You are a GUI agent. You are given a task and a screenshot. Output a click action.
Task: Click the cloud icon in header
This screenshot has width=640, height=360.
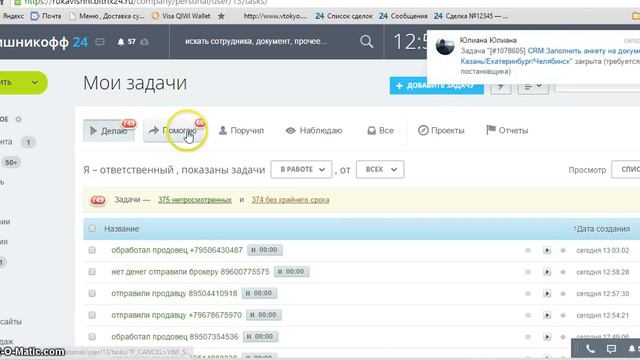(x=144, y=42)
